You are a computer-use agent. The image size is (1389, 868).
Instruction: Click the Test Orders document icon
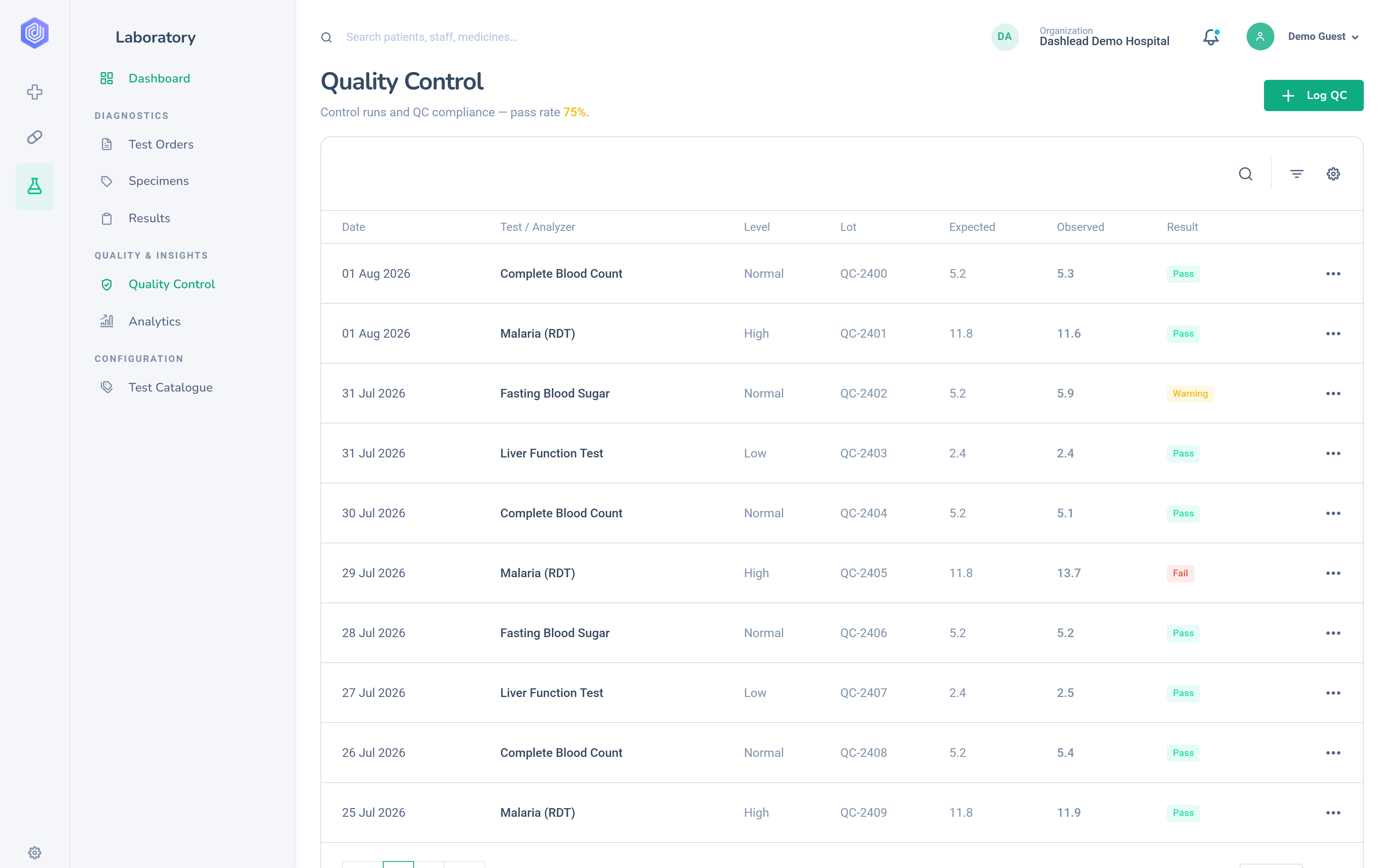tap(107, 144)
